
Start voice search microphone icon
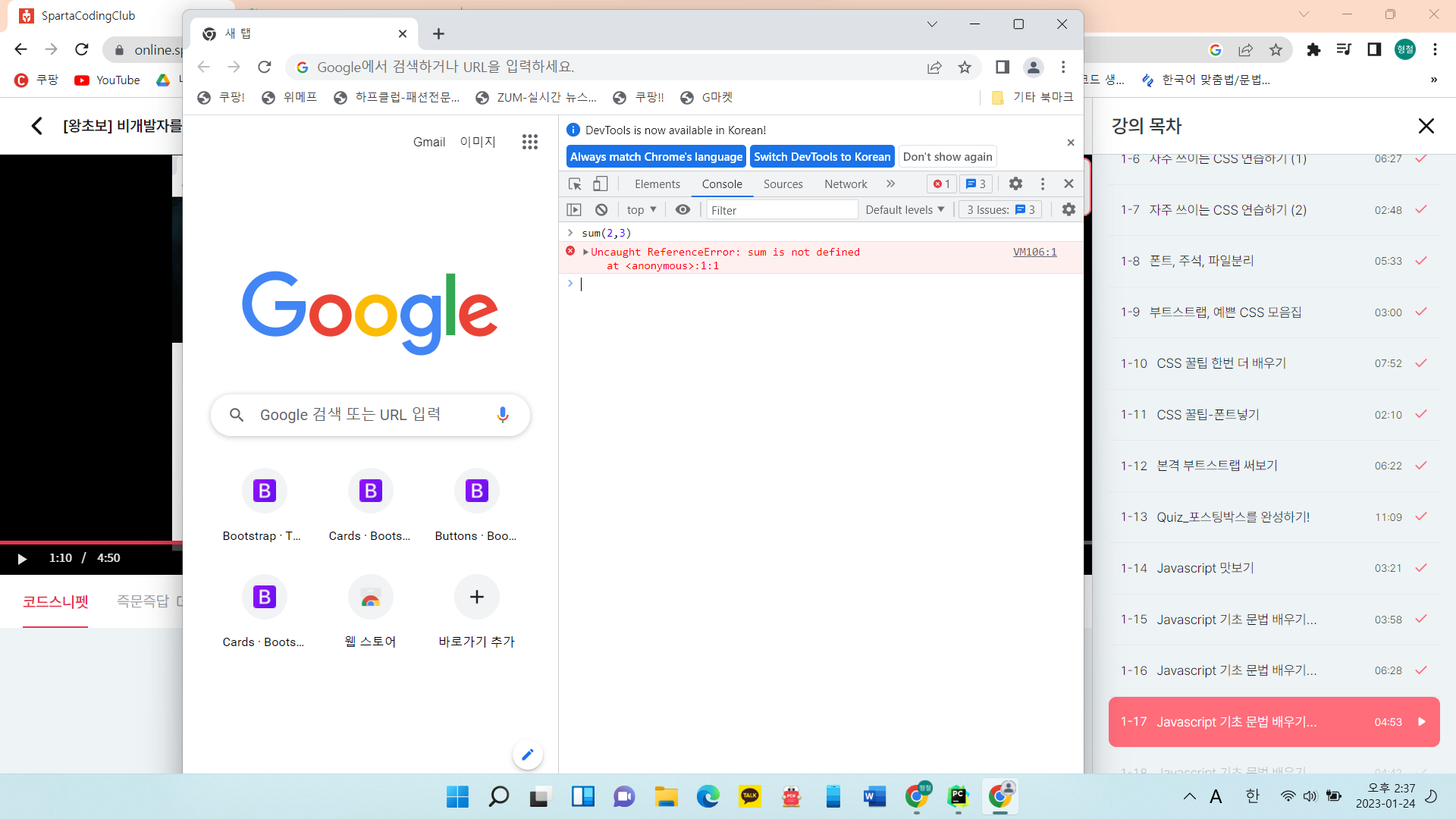click(x=502, y=415)
